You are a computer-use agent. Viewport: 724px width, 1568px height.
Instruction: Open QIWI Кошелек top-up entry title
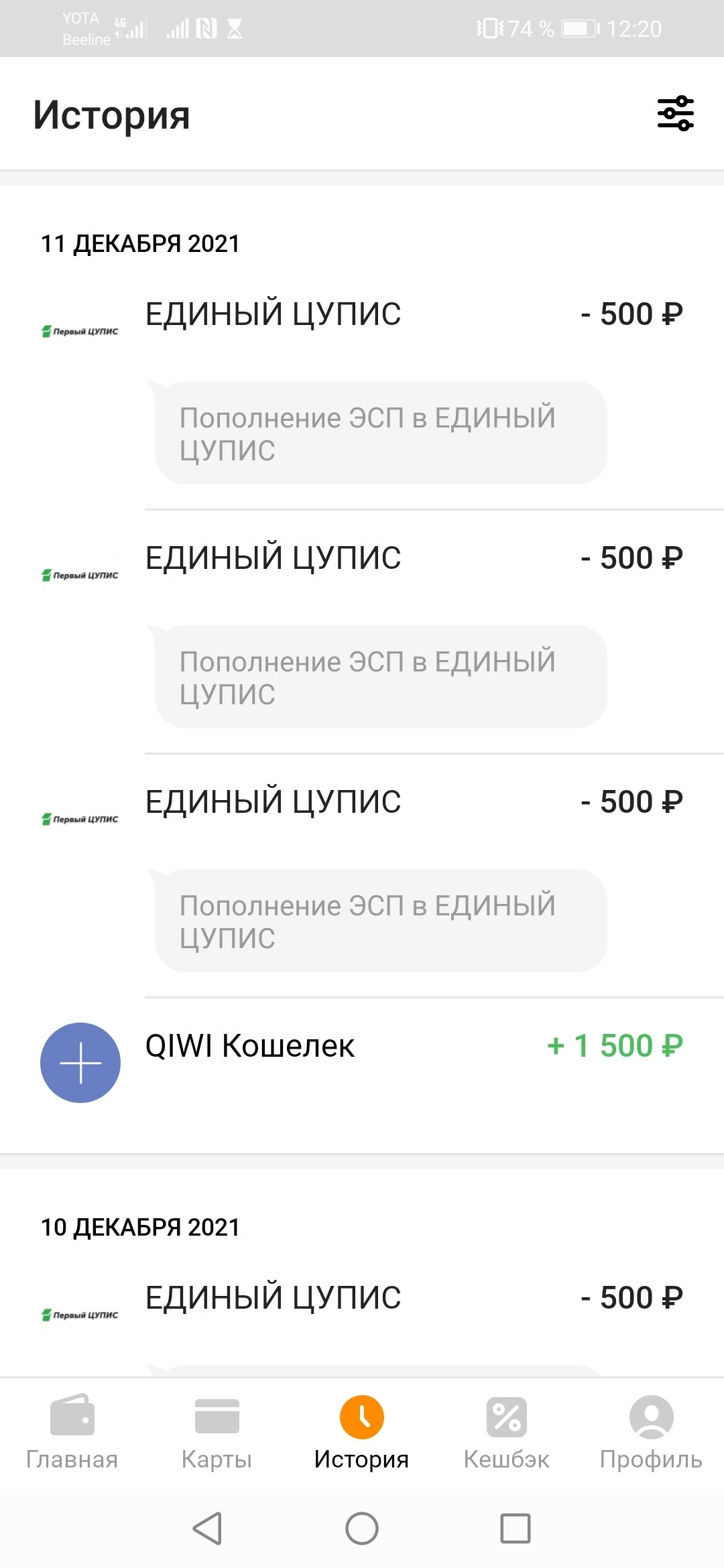tap(249, 1046)
